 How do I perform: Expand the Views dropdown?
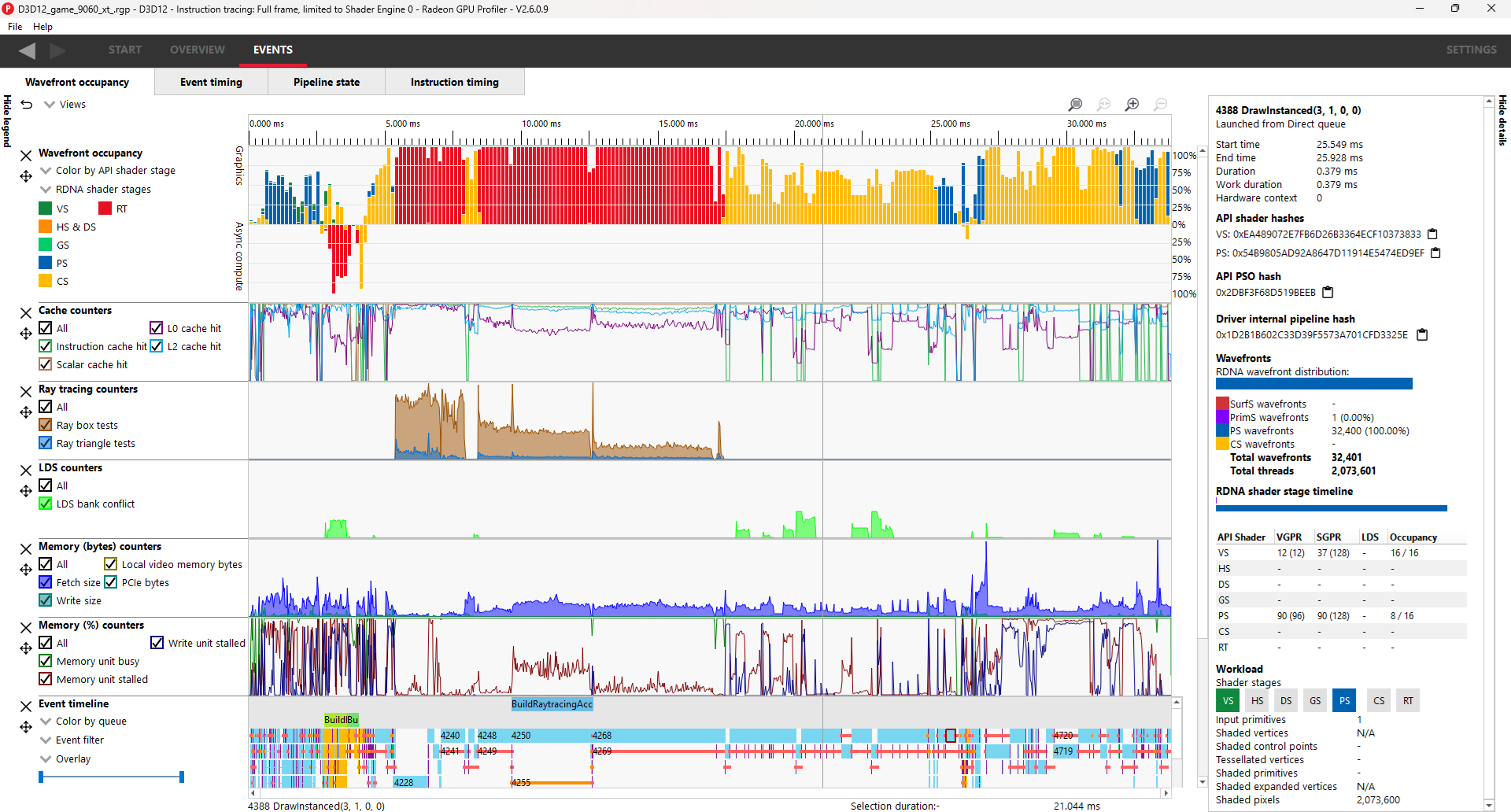[50, 105]
